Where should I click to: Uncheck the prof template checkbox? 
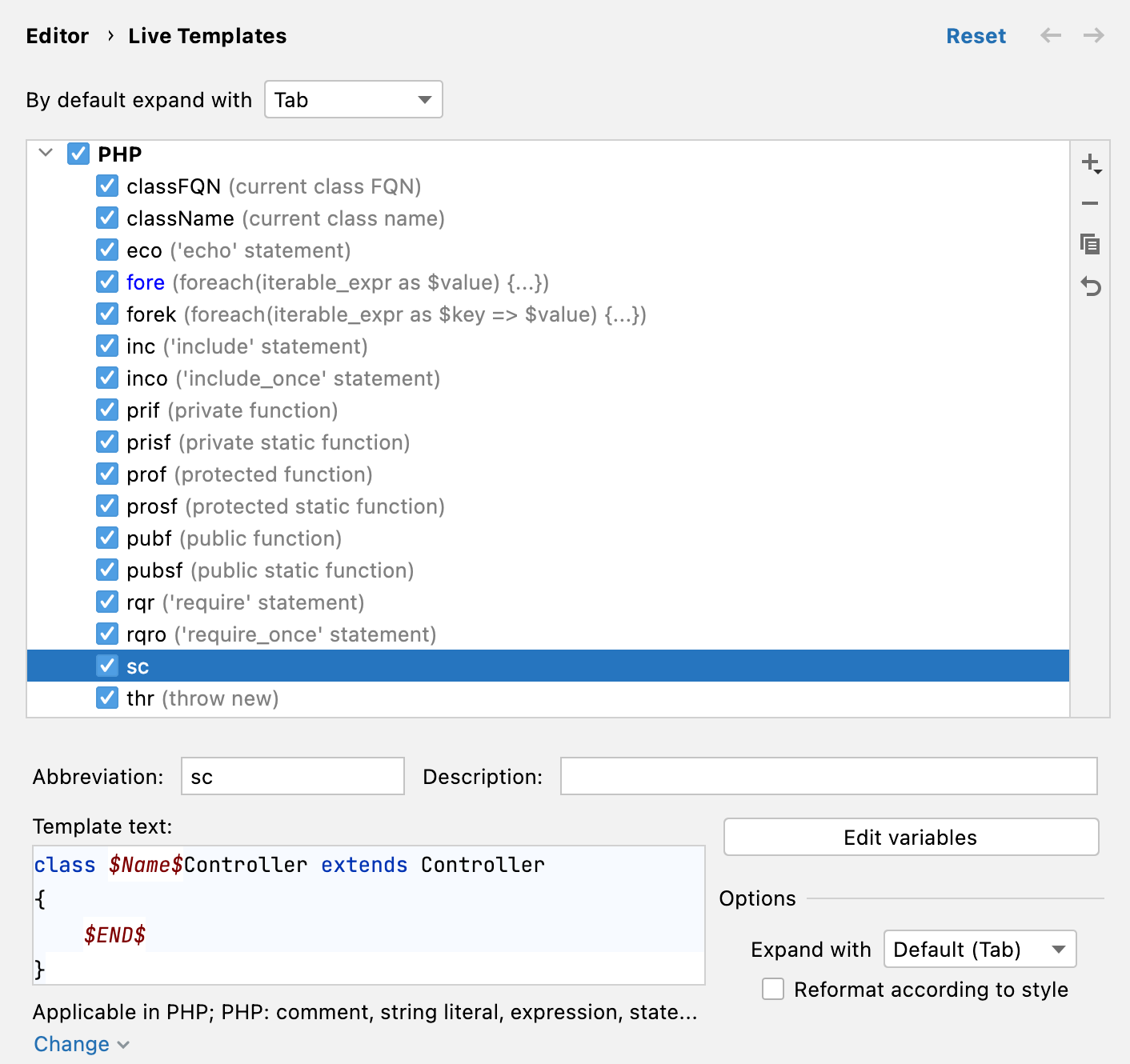coord(107,474)
